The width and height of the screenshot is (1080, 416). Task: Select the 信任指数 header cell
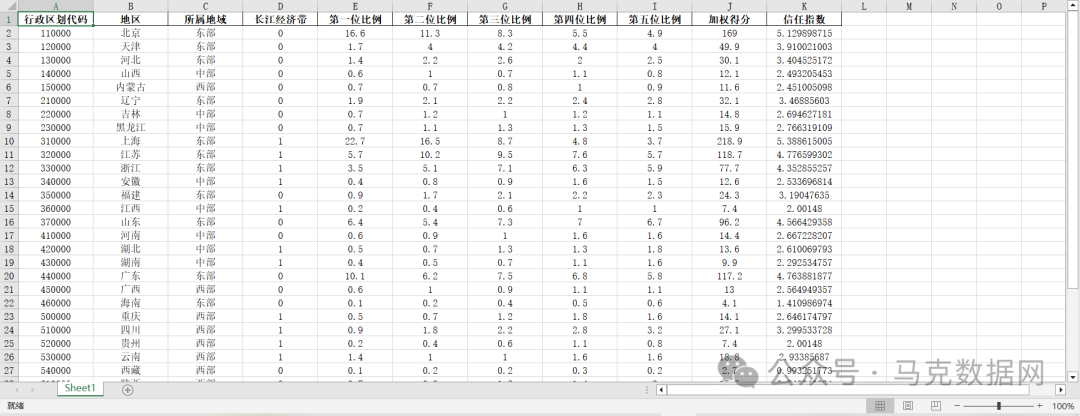point(804,19)
